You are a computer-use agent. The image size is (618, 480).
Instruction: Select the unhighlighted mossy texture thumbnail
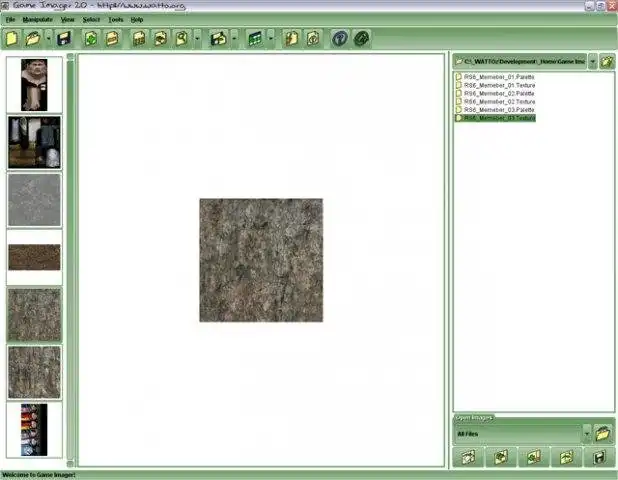coord(34,372)
